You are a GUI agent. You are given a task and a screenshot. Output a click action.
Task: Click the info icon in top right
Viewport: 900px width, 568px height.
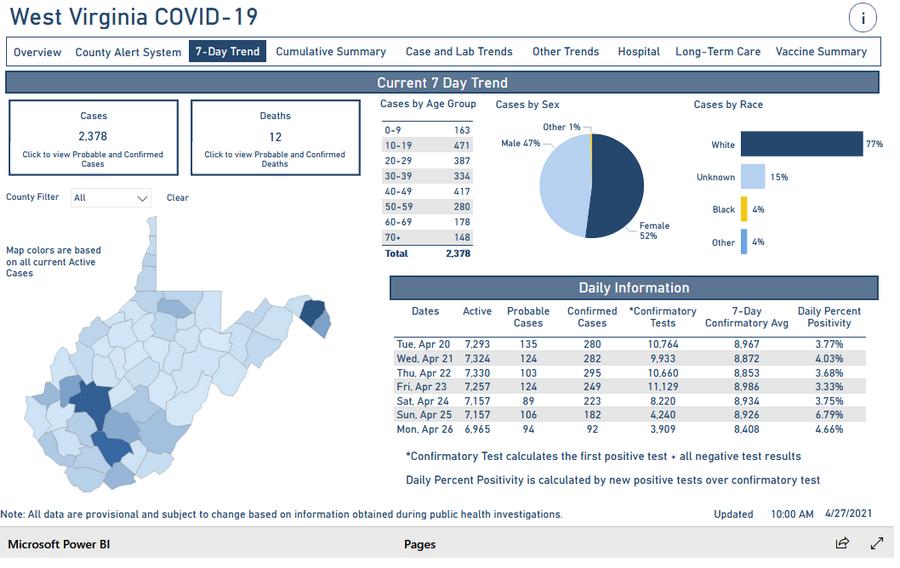(862, 17)
